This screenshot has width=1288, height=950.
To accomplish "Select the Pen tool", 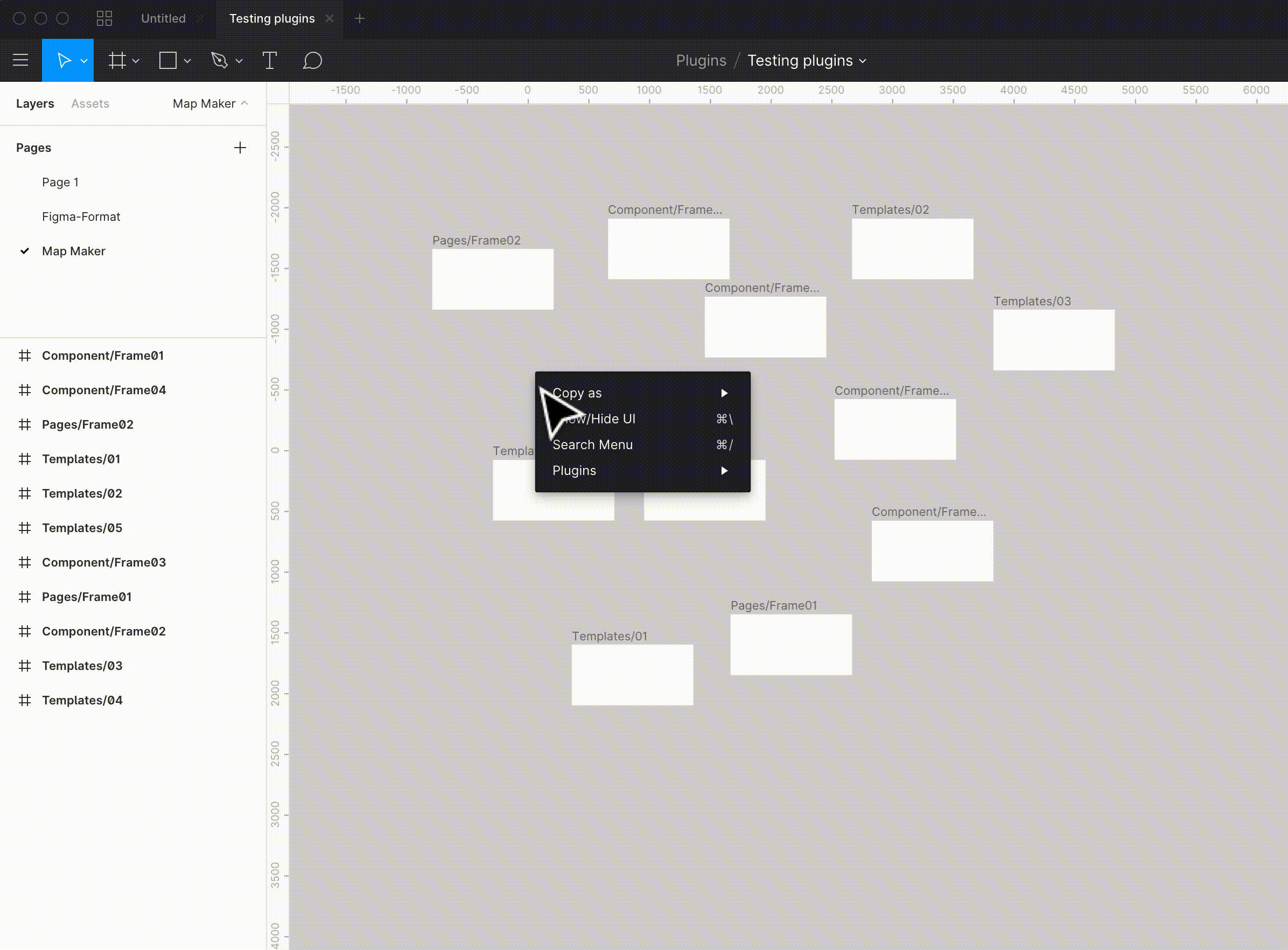I will pos(219,60).
